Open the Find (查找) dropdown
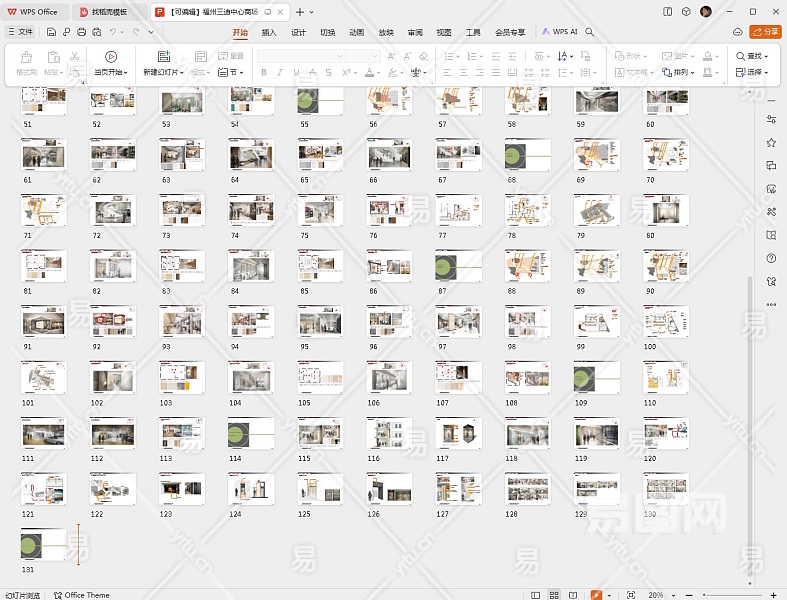Screen dimensions: 787x600 click(x=752, y=57)
